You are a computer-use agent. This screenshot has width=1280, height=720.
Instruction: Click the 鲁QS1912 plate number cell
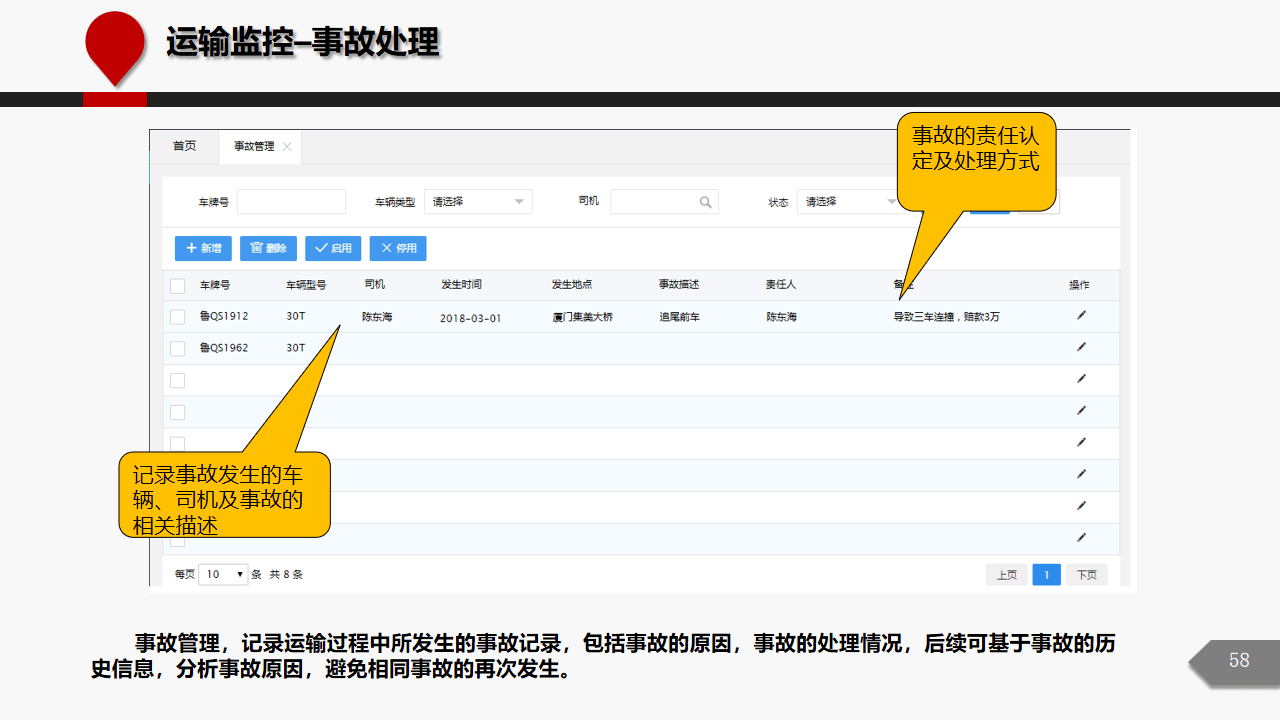[224, 316]
